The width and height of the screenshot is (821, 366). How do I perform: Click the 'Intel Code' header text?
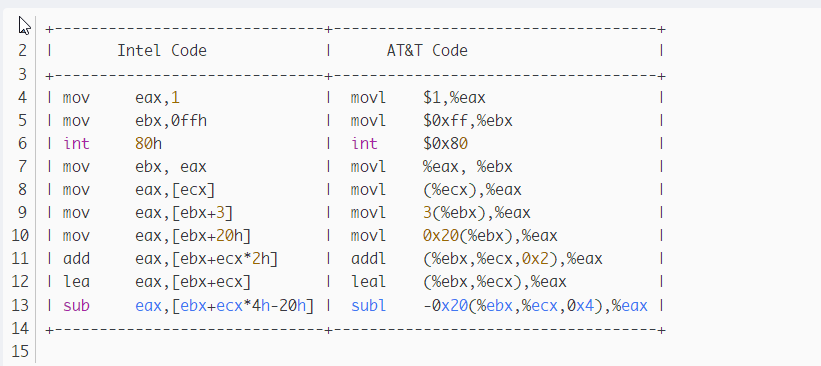tap(162, 51)
